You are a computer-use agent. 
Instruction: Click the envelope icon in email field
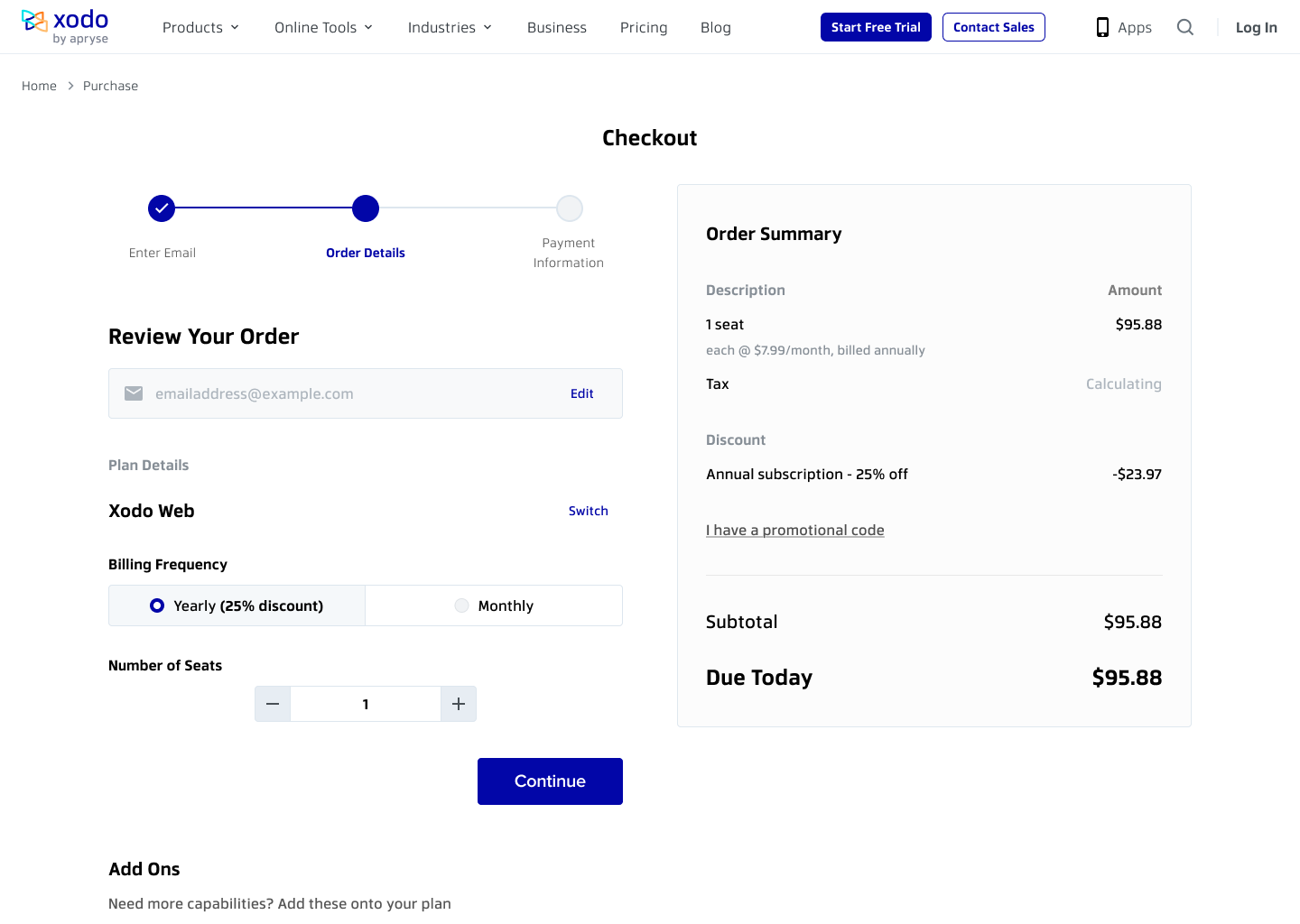[134, 393]
